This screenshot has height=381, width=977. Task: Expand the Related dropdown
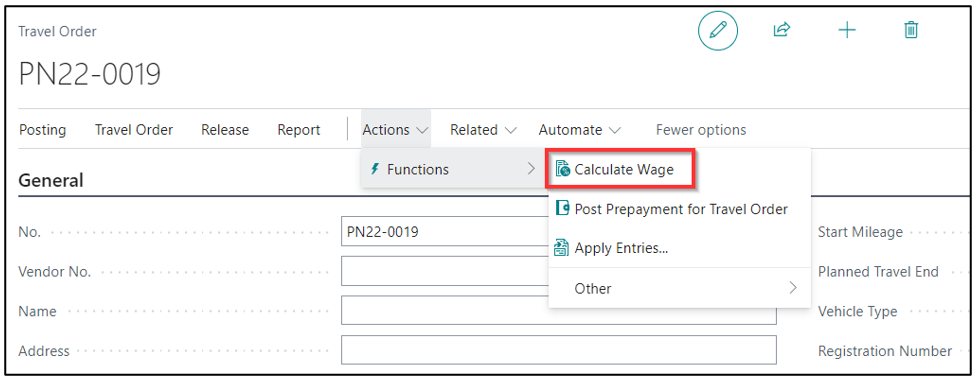[x=484, y=130]
